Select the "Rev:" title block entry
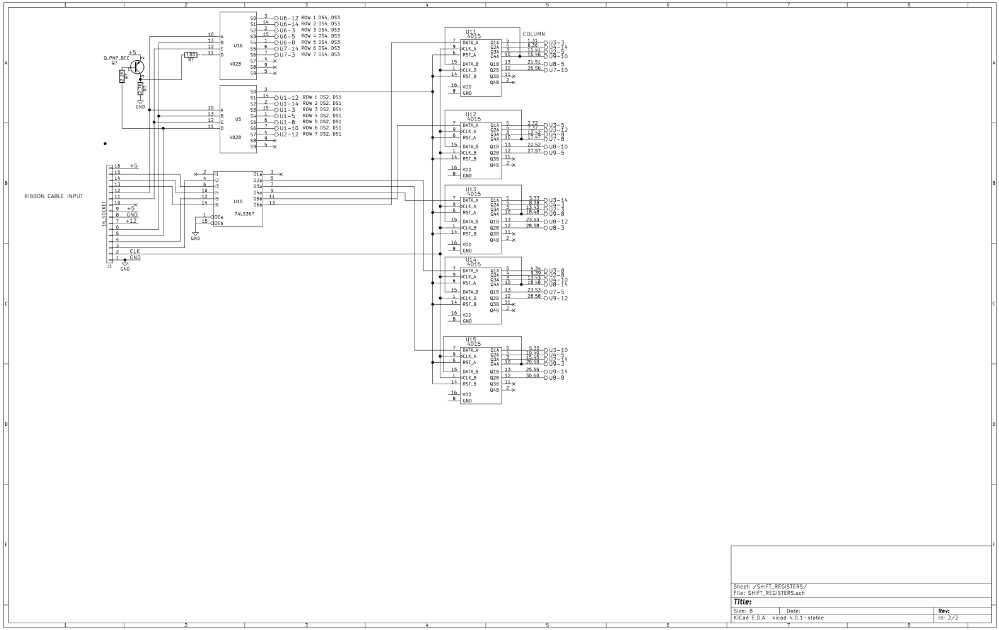The width and height of the screenshot is (999, 630). [944, 611]
